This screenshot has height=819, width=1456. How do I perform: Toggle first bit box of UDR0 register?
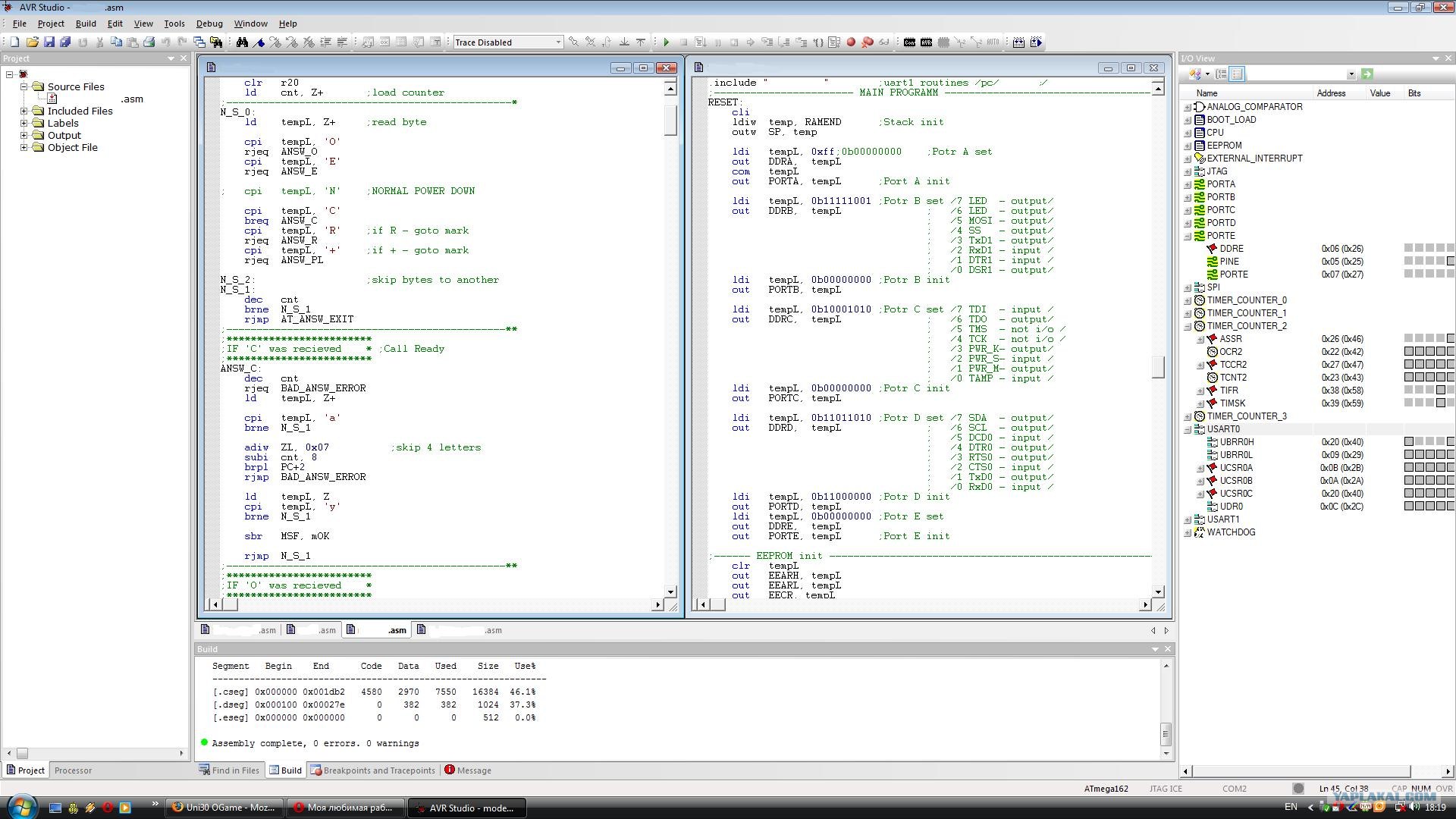[x=1409, y=507]
